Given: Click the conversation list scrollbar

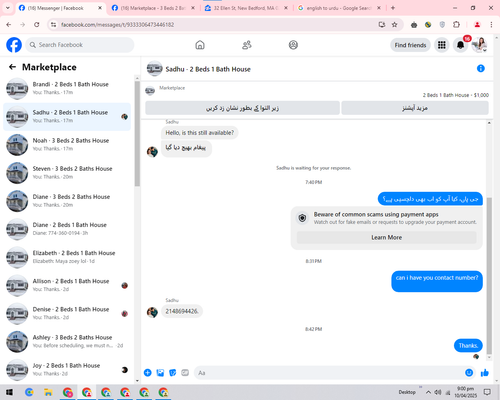Looking at the screenshot, I should point(137,133).
